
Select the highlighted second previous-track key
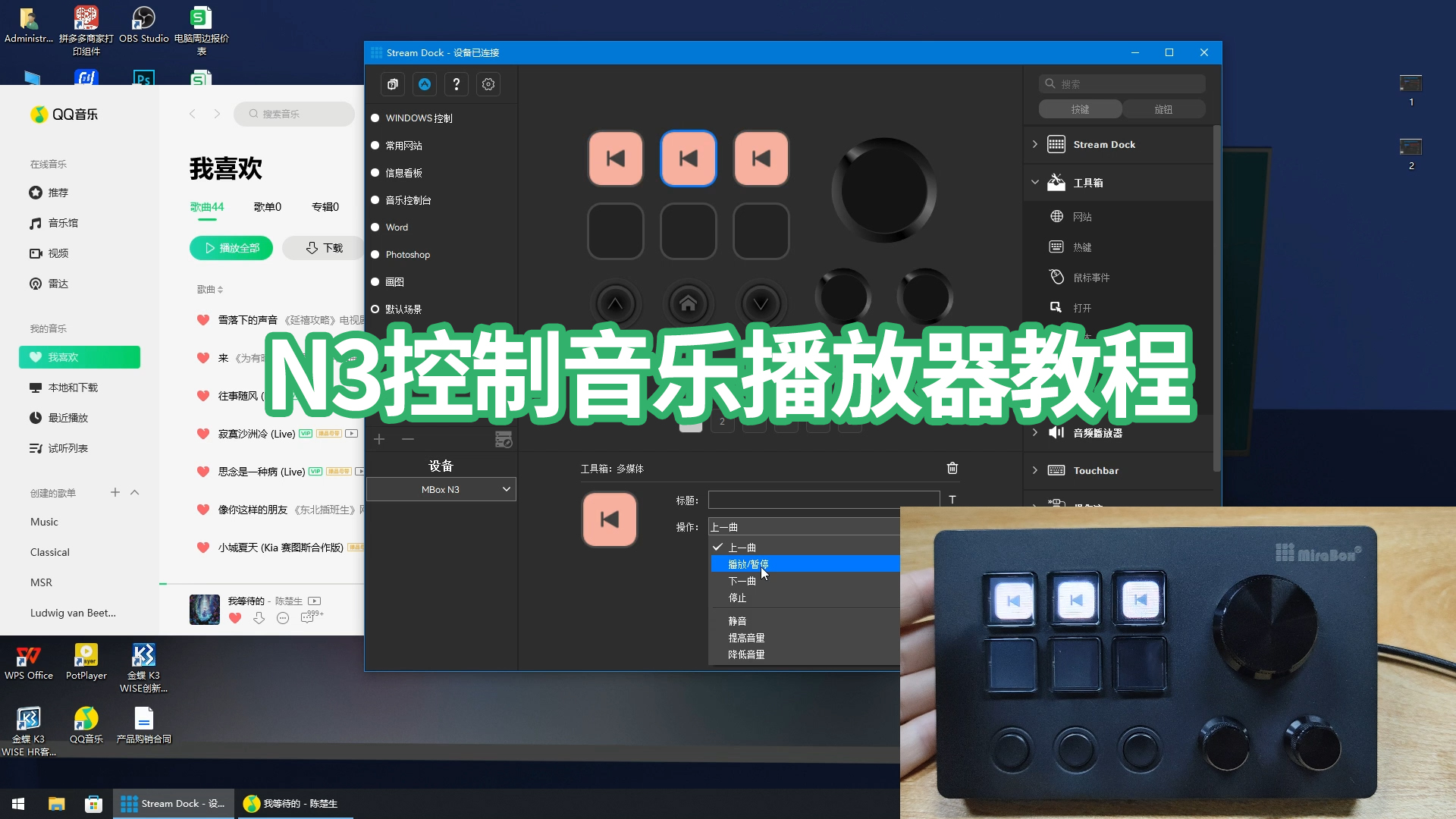688,158
